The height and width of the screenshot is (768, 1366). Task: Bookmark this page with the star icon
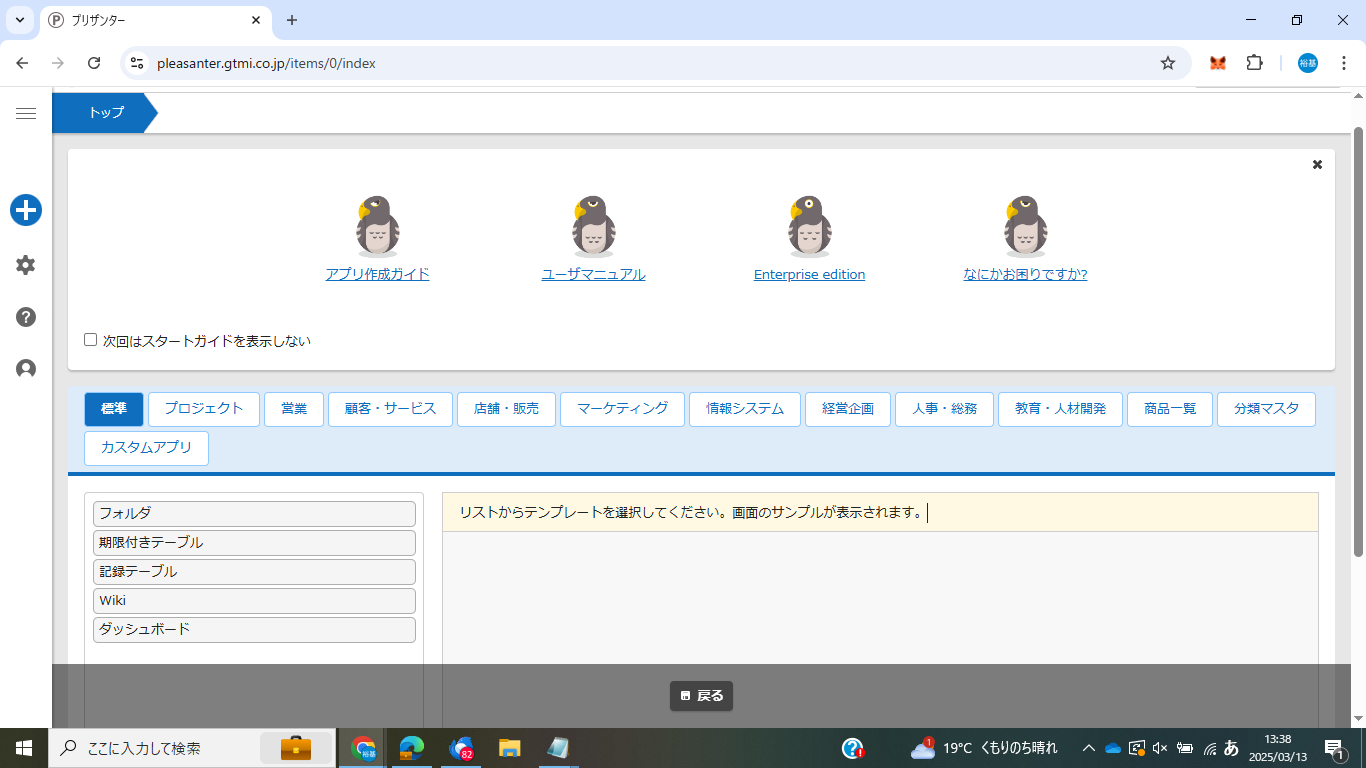1167,63
